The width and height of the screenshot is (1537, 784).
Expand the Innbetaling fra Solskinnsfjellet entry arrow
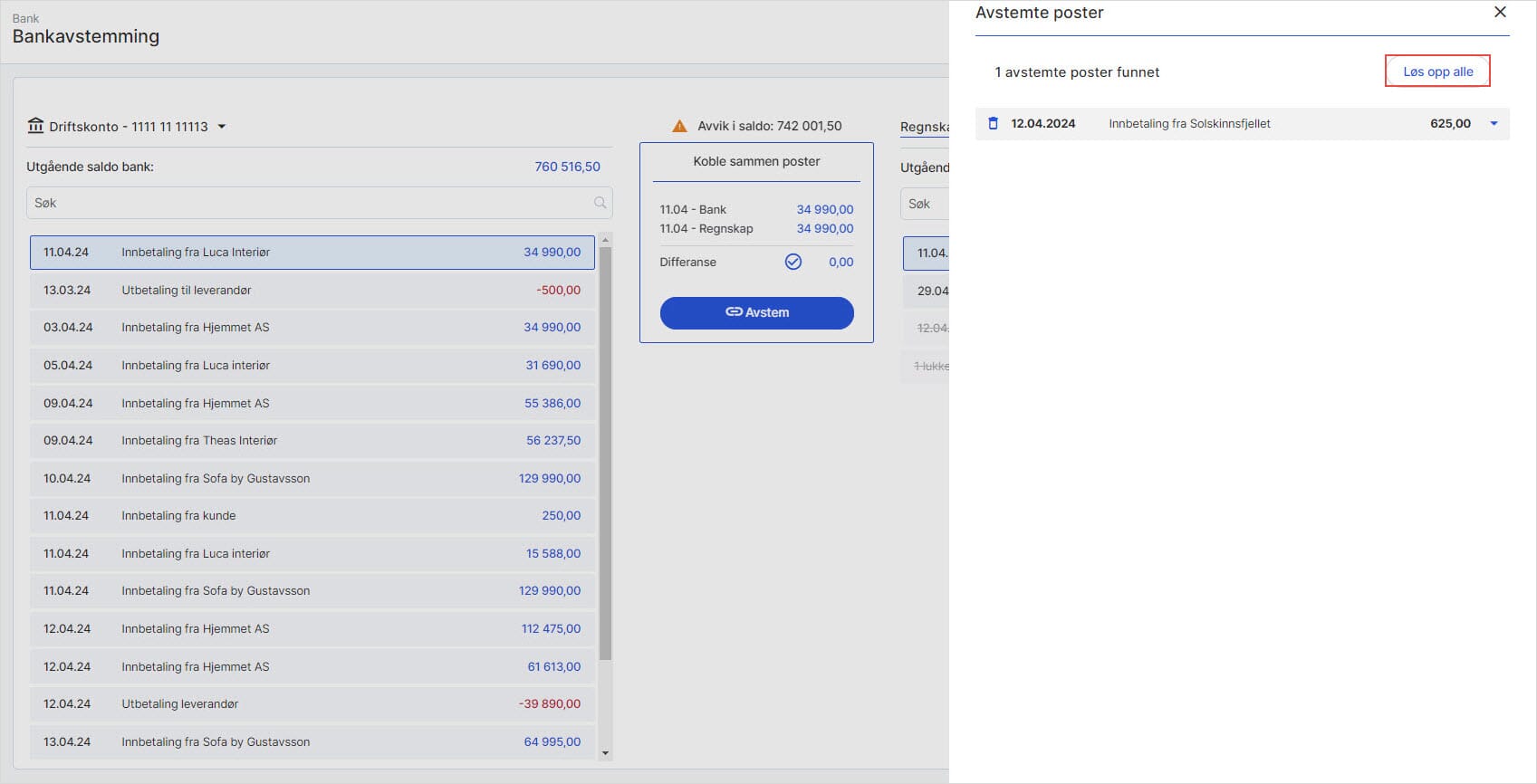pyautogui.click(x=1494, y=123)
